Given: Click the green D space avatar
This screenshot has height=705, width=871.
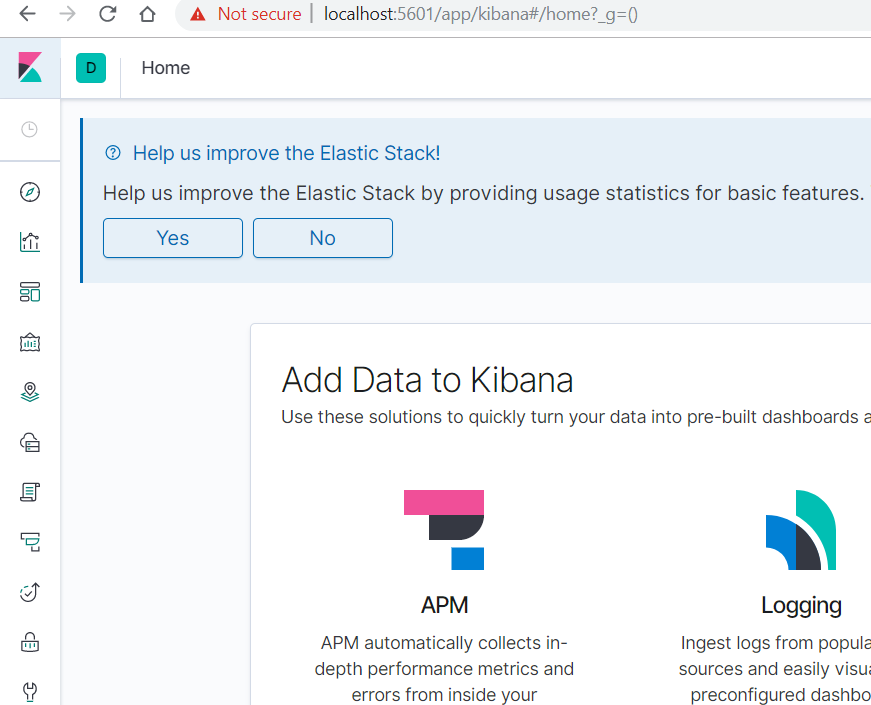Looking at the screenshot, I should click(91, 68).
